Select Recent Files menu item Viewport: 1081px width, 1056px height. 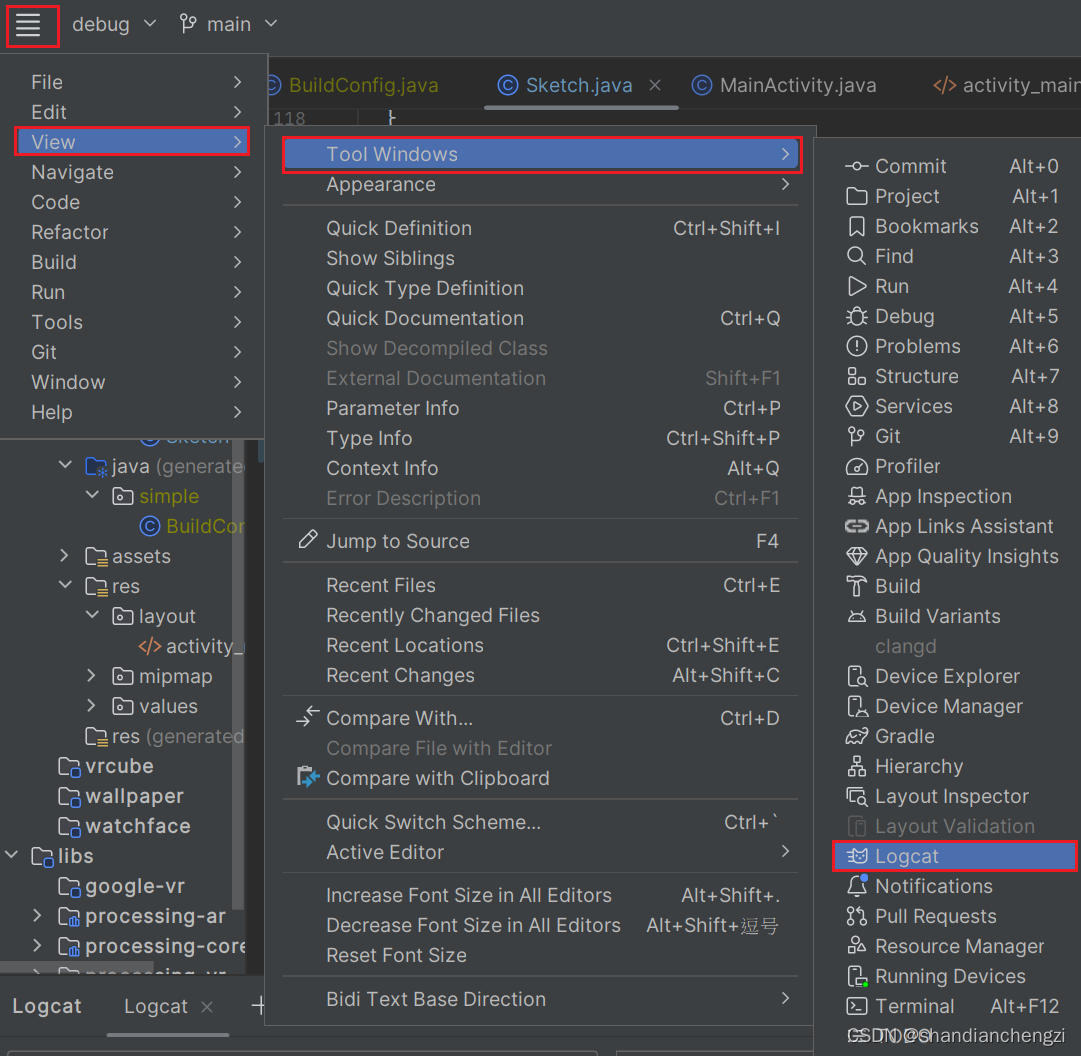pos(540,585)
